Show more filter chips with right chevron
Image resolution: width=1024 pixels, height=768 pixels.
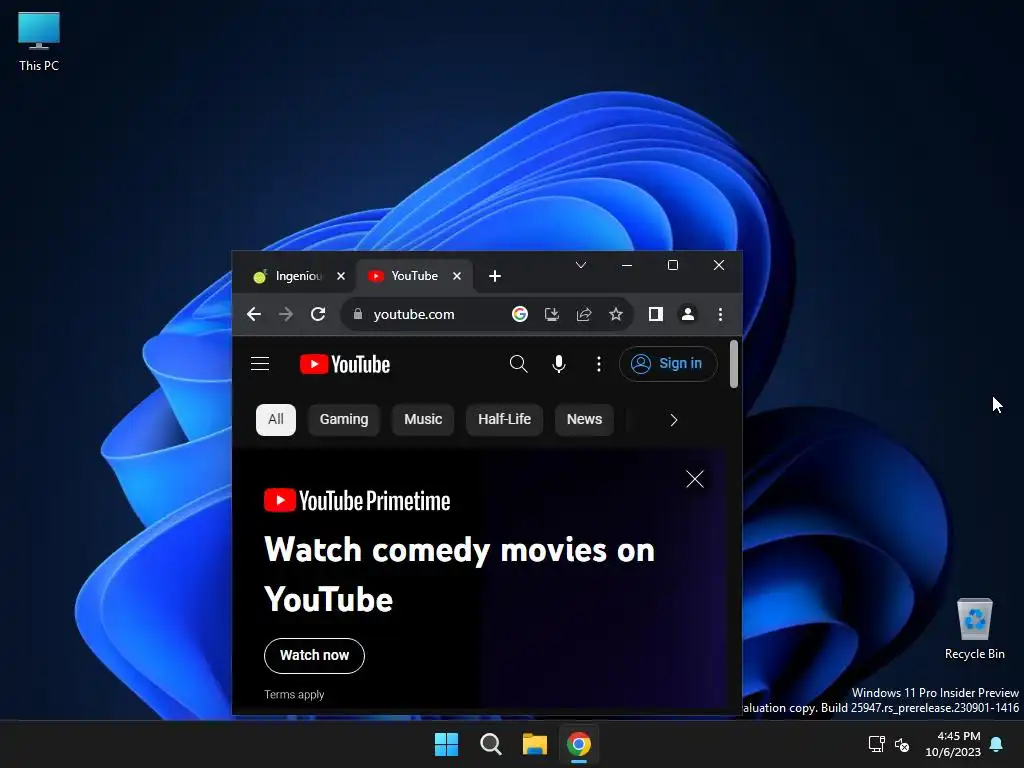tap(674, 420)
